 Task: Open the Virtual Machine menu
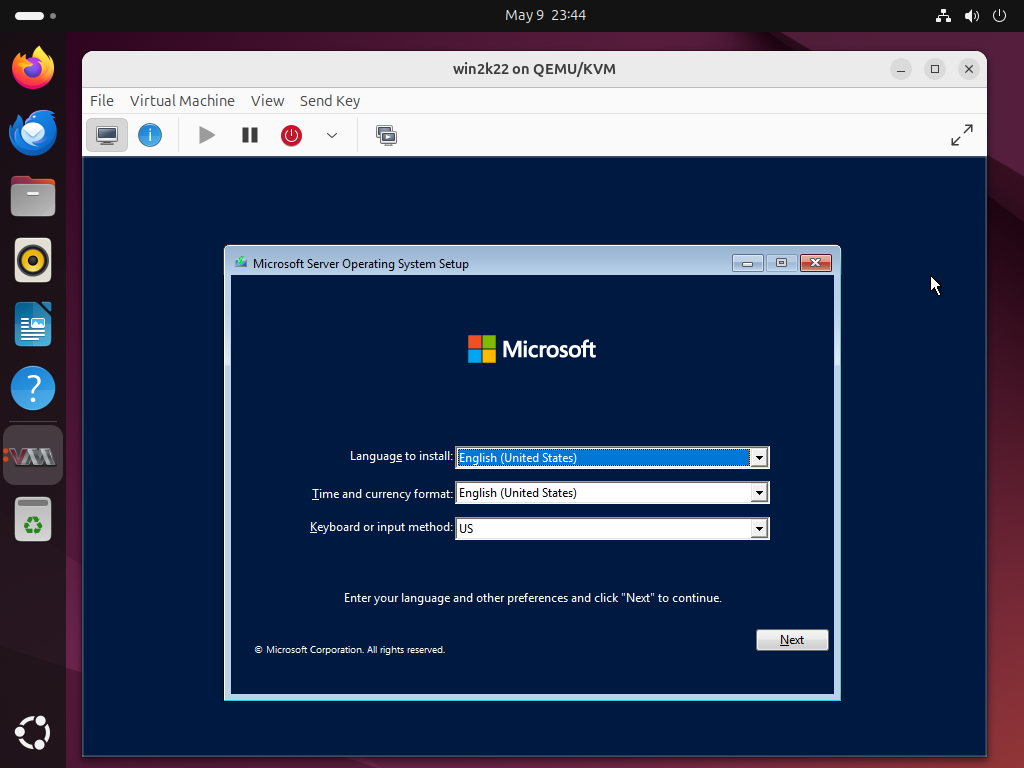(182, 101)
